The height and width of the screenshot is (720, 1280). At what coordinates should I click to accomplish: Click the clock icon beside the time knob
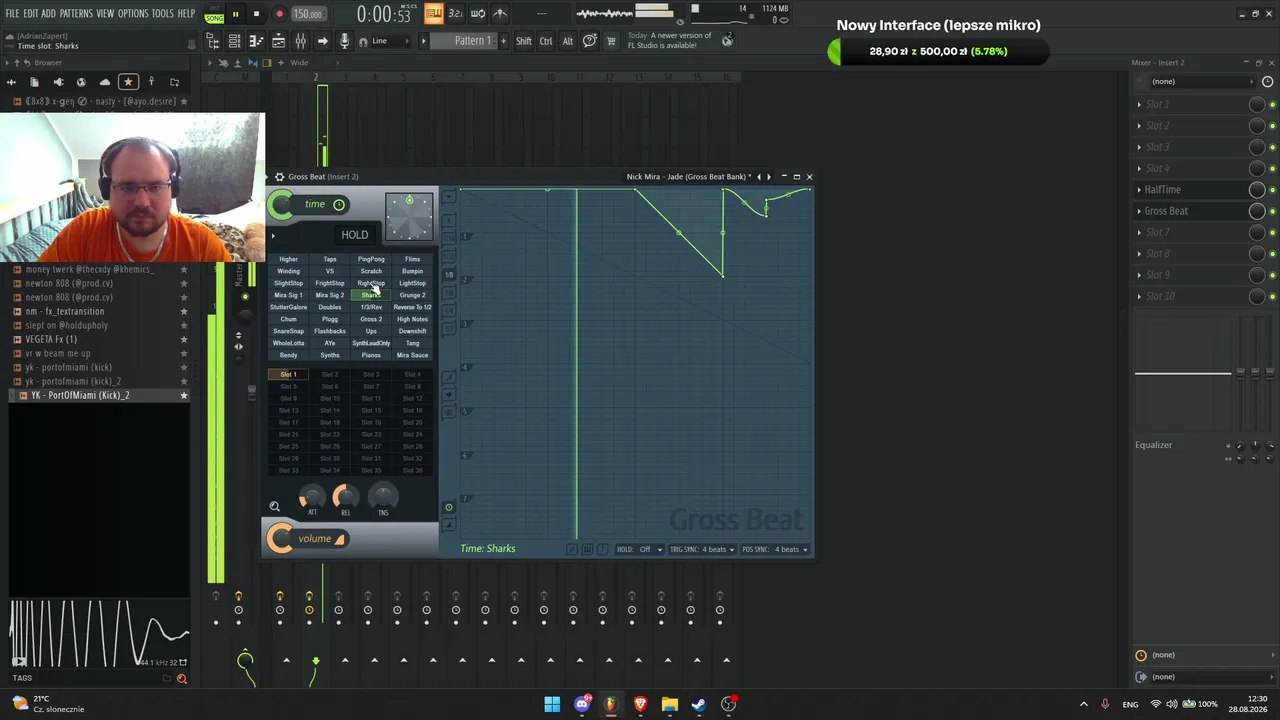tap(339, 205)
